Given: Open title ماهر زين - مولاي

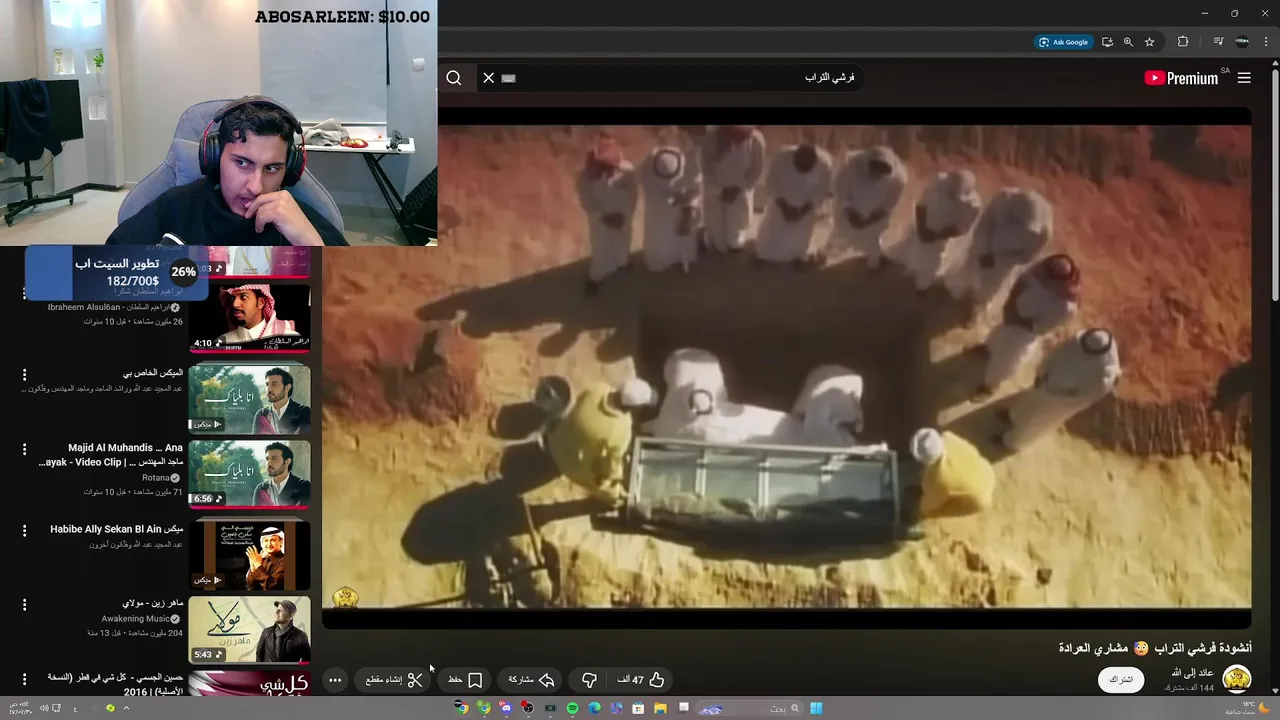Looking at the screenshot, I should pyautogui.click(x=153, y=604).
